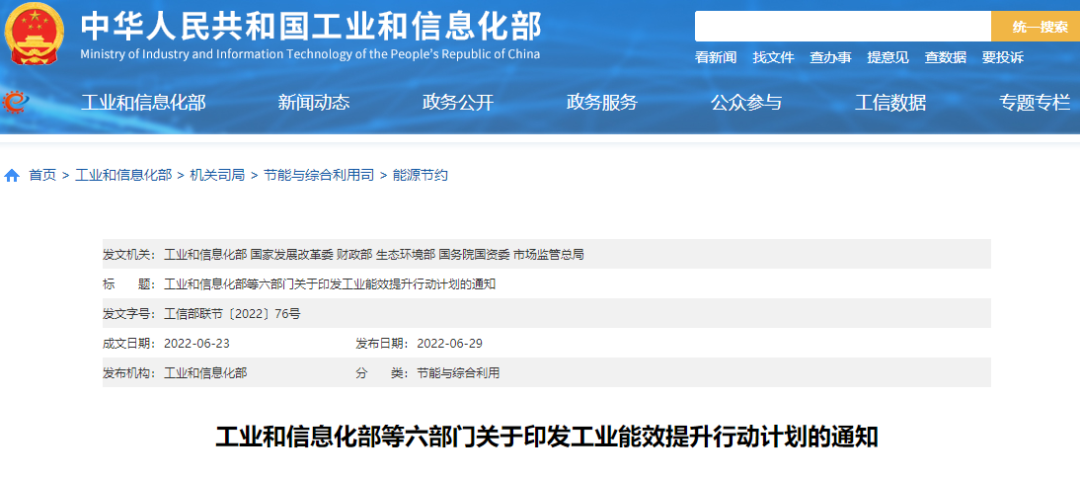Image resolution: width=1080 pixels, height=480 pixels.
Task: Open the 提意见 quick link
Action: tap(888, 58)
